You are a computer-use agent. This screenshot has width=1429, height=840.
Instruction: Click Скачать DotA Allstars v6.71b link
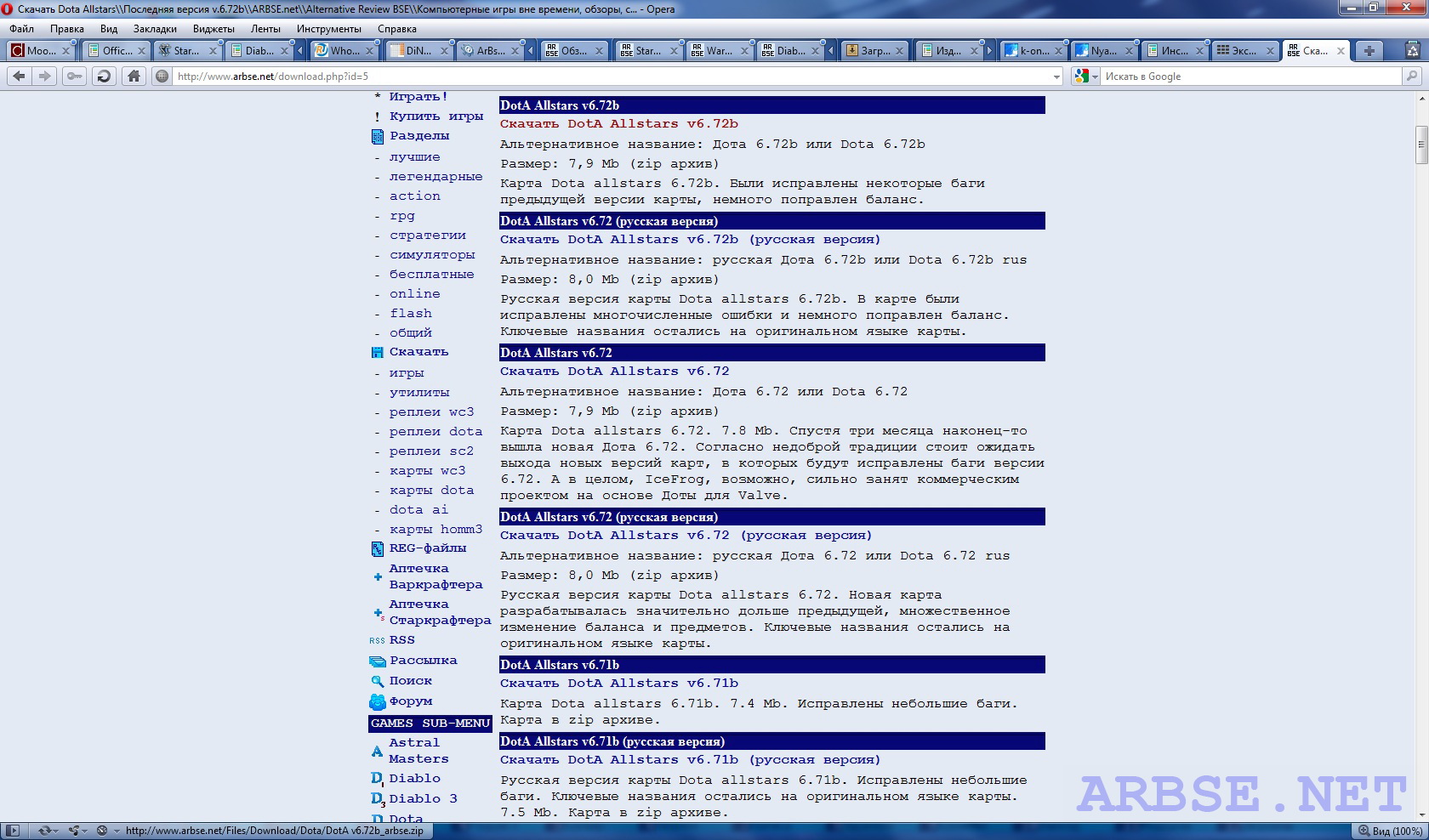[618, 684]
